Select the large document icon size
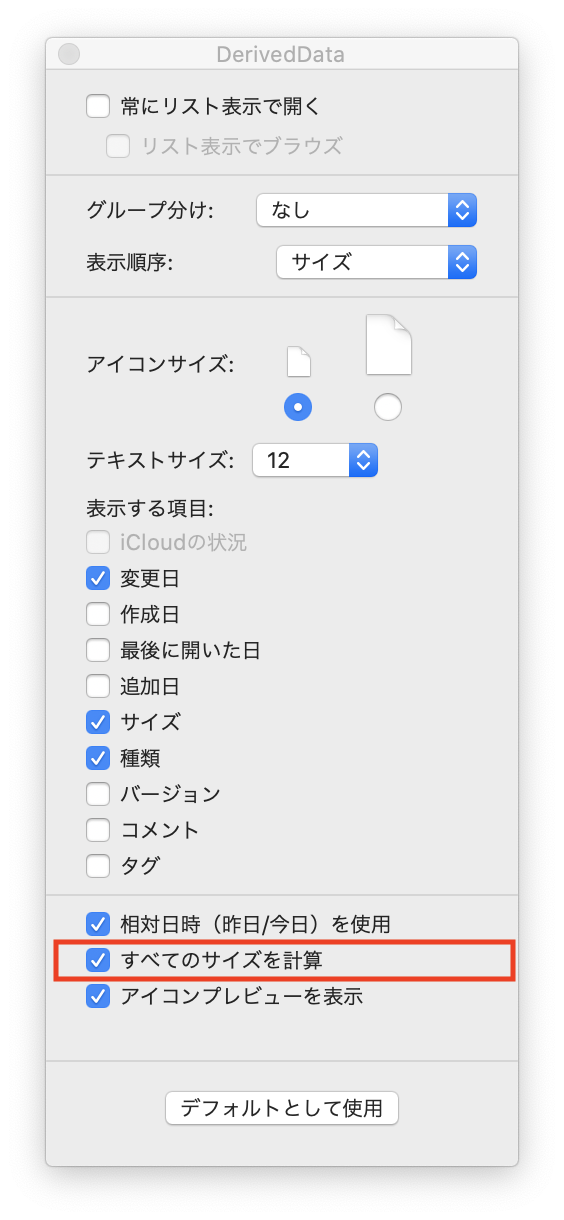Viewport: 564px width, 1220px height. (x=388, y=344)
